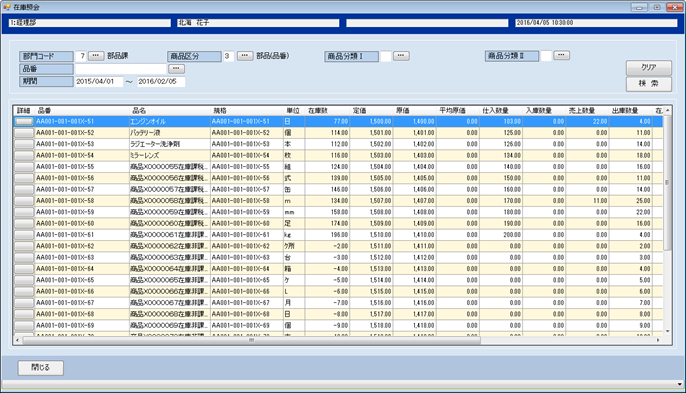This screenshot has width=686, height=393.
Task: Open detail button for row AA001-001-001X-58
Action: pyautogui.click(x=24, y=201)
